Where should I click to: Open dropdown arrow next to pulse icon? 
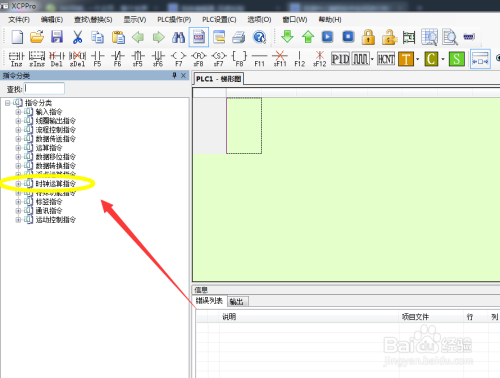pos(372,59)
